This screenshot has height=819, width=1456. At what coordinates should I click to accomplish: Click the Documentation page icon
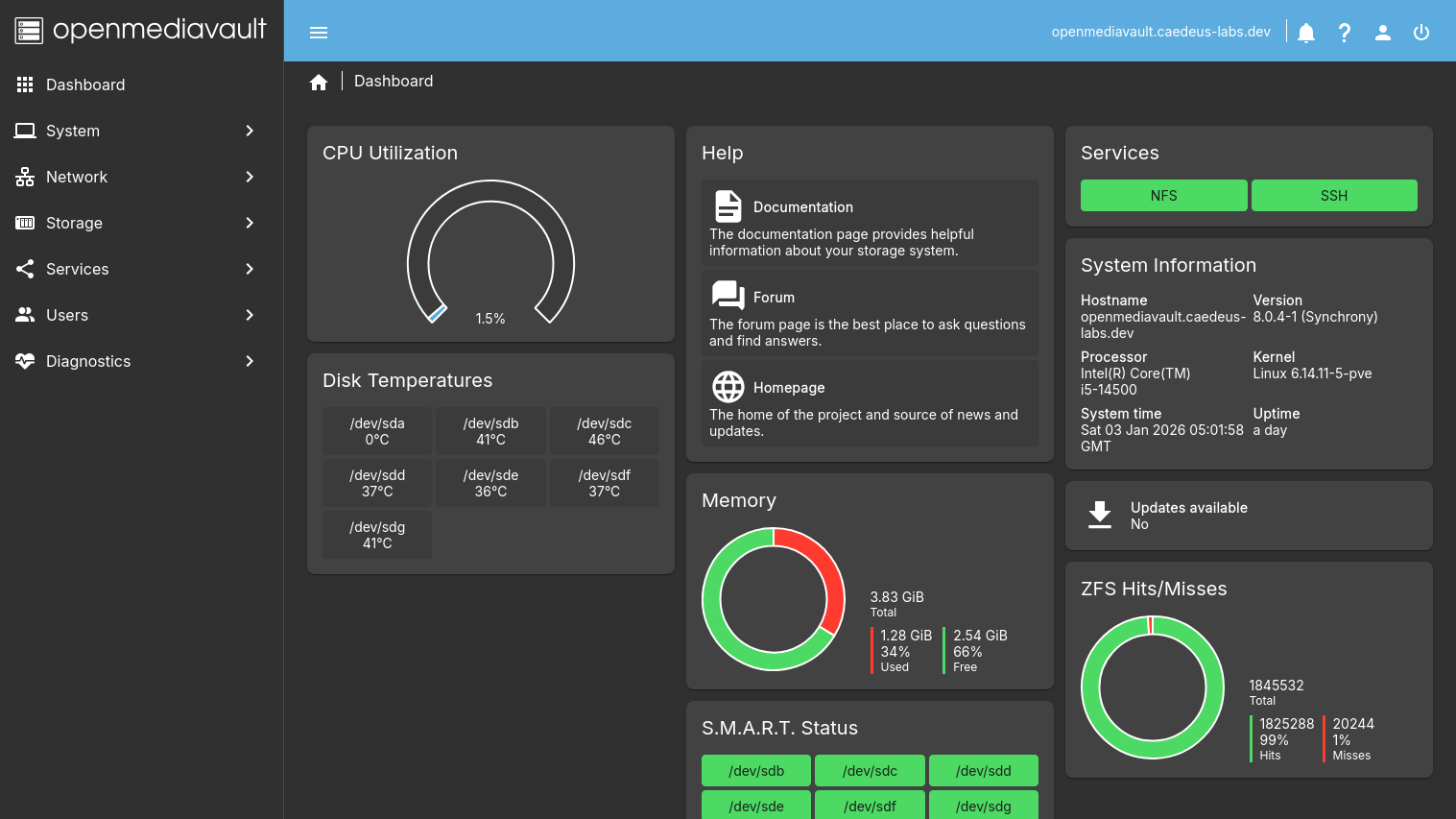[728, 206]
